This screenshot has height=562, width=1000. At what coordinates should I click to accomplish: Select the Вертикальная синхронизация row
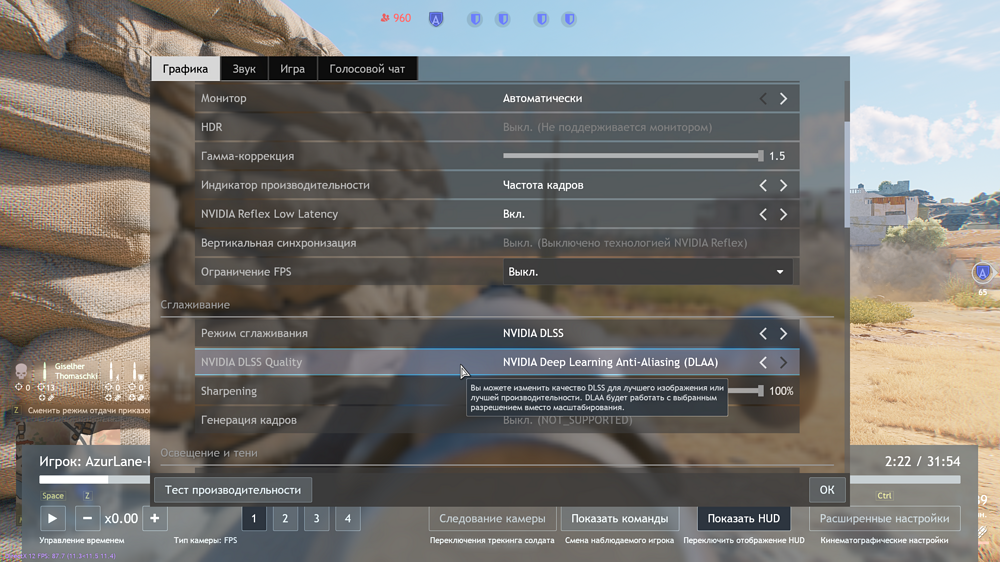click(497, 243)
